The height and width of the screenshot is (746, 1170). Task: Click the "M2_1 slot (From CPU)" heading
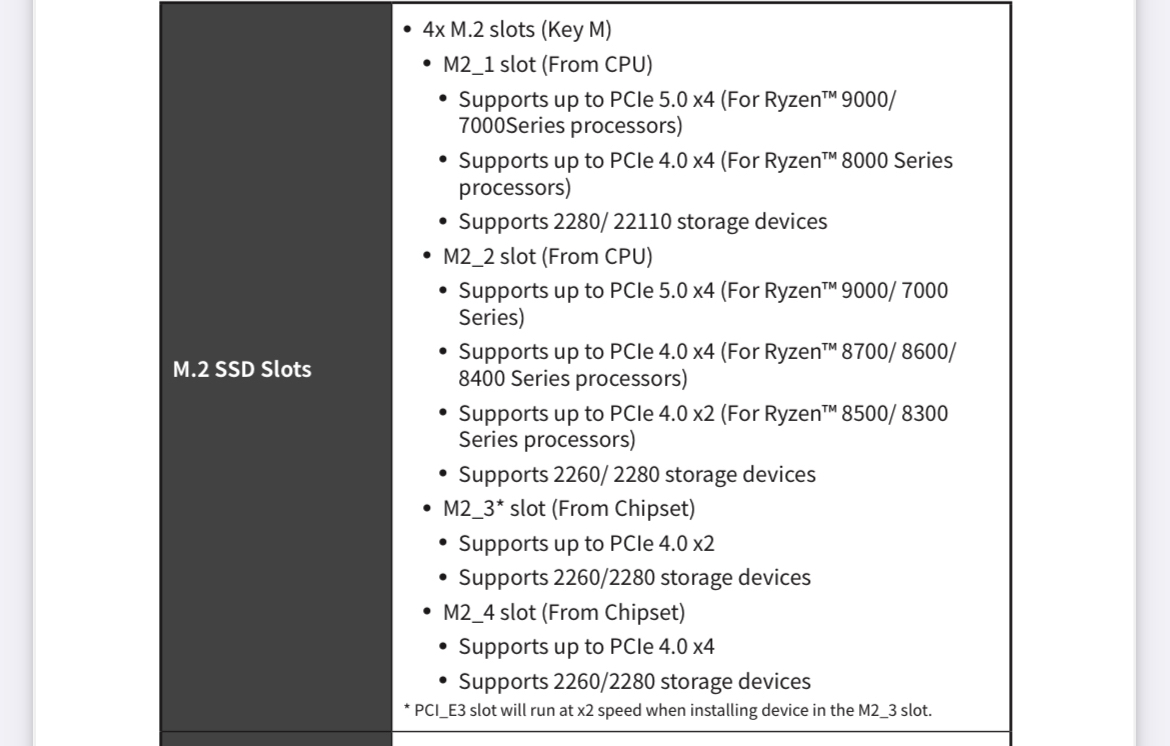547,65
